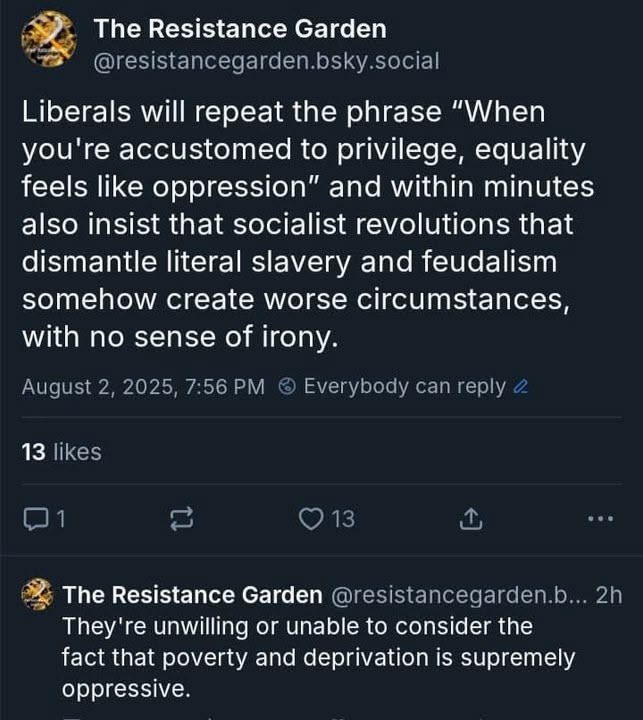Click the header display name "The Resistance Garden"
Image resolution: width=643 pixels, height=720 pixels.
[x=239, y=29]
